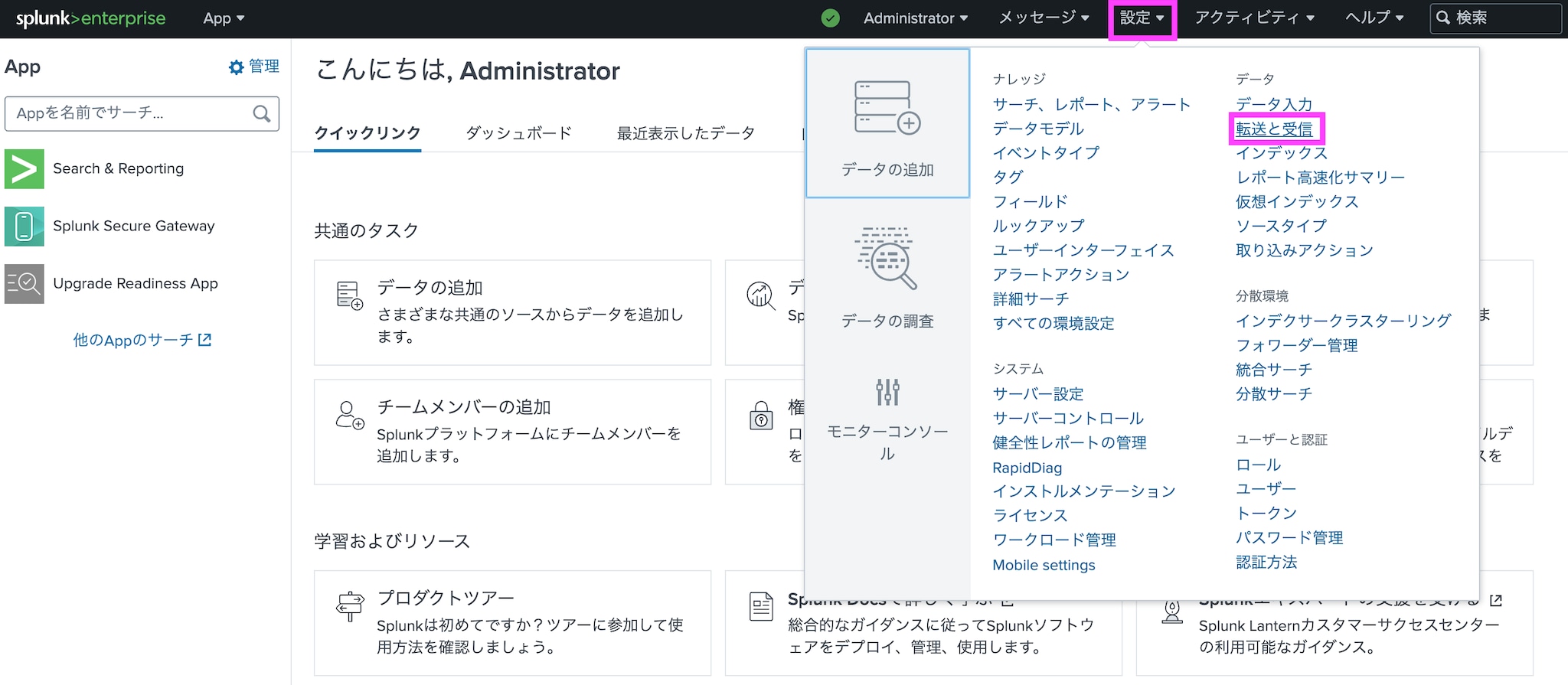The height and width of the screenshot is (685, 1568).
Task: Open the Search & Reporting app icon
Action: (x=24, y=169)
